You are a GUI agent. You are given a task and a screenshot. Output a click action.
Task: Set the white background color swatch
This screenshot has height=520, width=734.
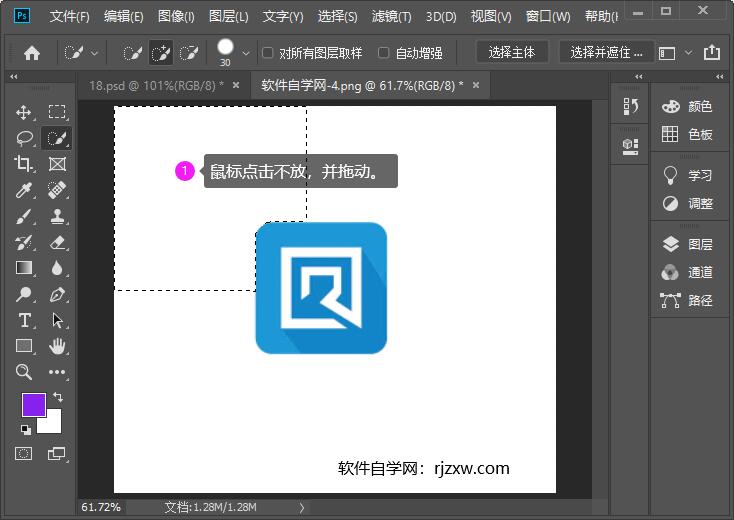click(x=53, y=424)
